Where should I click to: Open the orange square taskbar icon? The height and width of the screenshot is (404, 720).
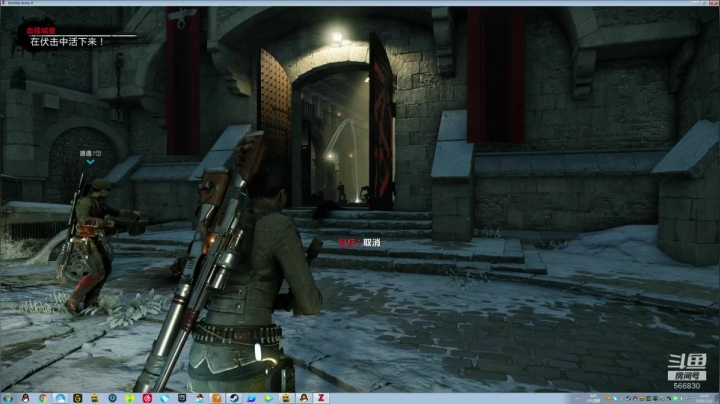217,398
